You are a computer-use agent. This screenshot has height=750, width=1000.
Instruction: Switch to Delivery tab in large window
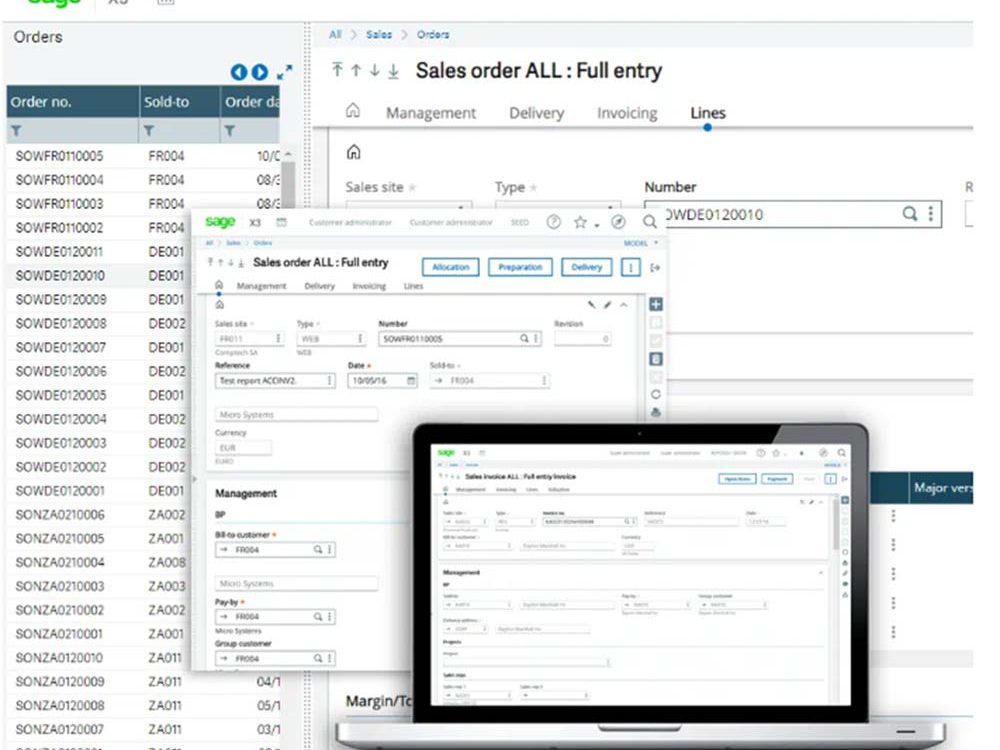pos(536,113)
